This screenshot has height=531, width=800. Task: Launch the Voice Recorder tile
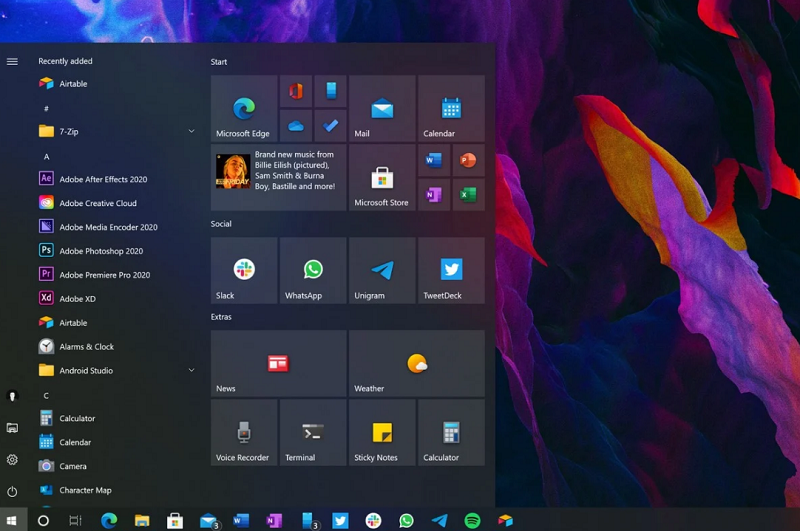coord(244,432)
